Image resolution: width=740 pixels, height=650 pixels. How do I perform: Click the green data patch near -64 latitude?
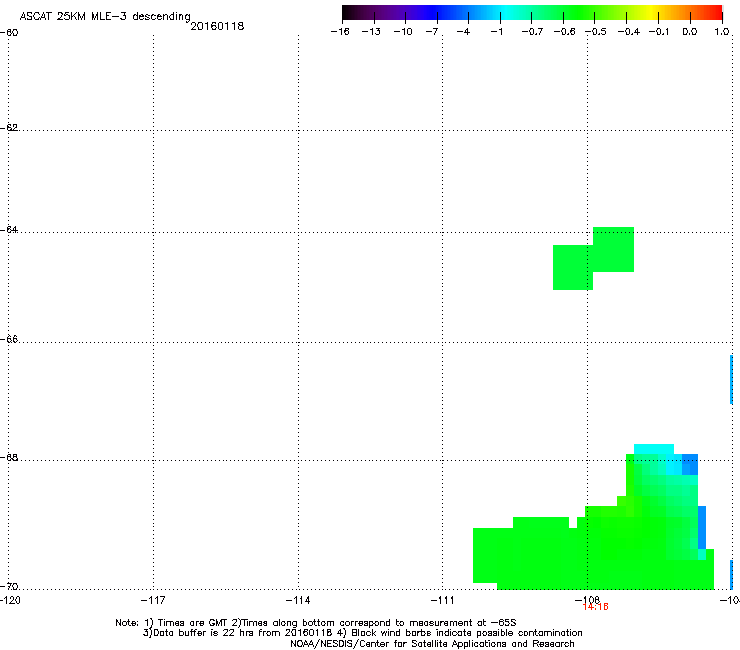pyautogui.click(x=593, y=258)
